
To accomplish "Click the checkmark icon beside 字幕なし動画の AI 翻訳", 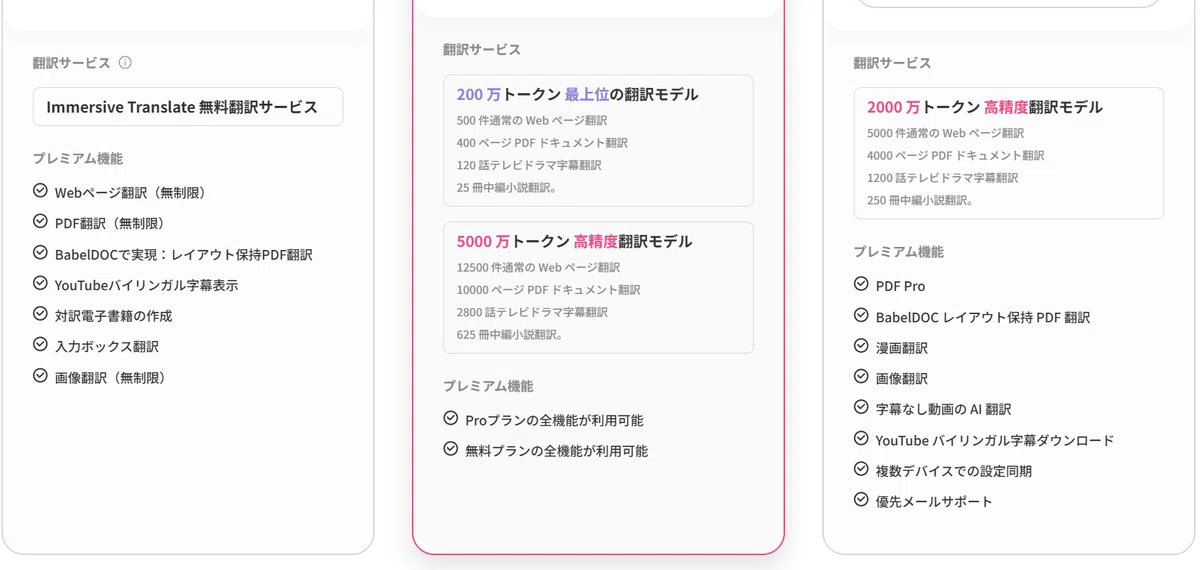I will coord(861,407).
